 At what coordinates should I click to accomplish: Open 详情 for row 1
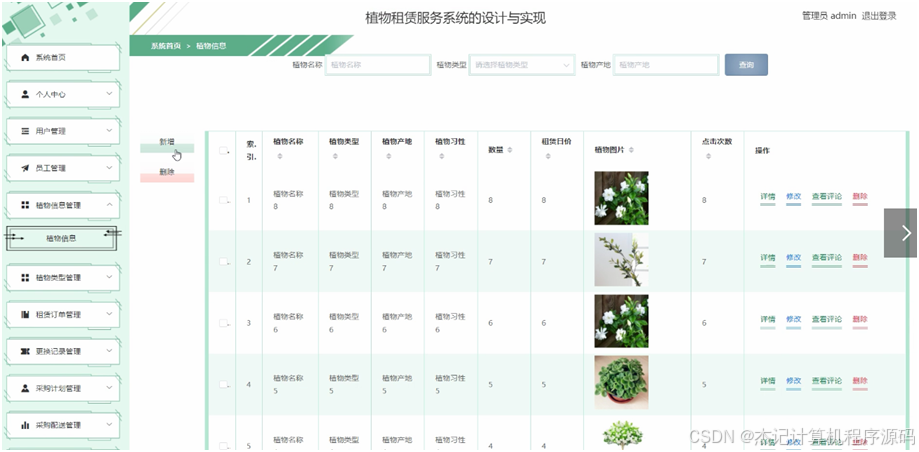768,196
